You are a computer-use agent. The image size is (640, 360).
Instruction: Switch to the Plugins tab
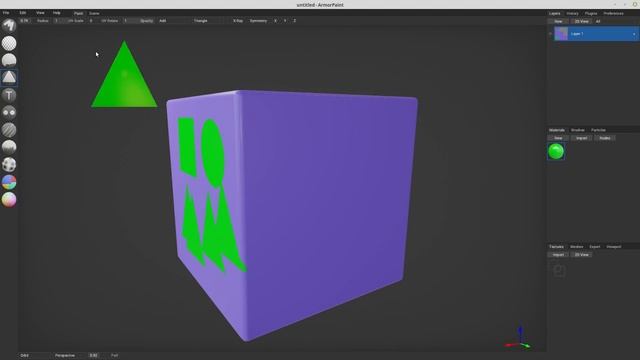pos(591,13)
